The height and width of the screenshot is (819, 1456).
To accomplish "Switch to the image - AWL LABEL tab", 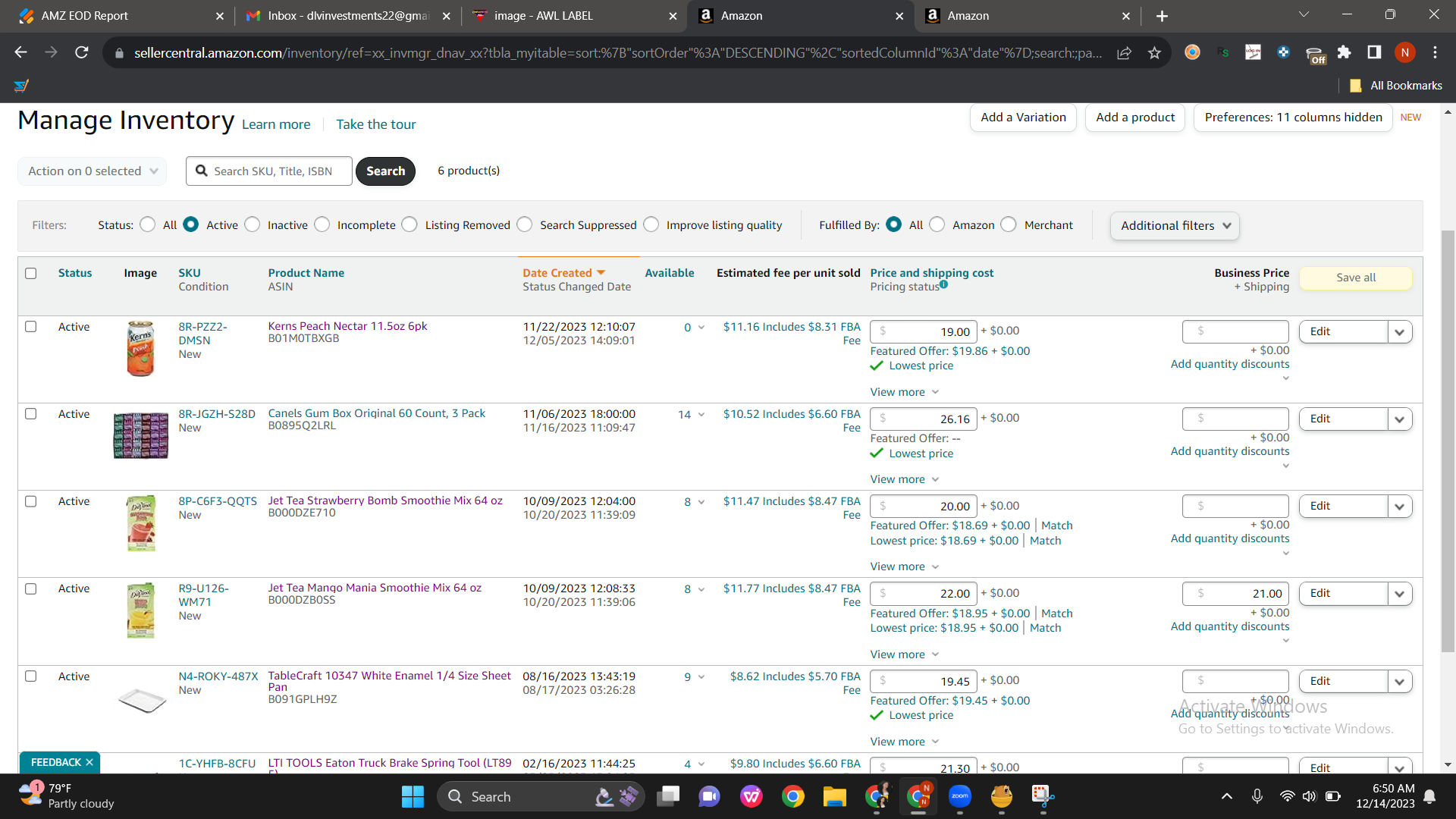I will click(x=574, y=16).
